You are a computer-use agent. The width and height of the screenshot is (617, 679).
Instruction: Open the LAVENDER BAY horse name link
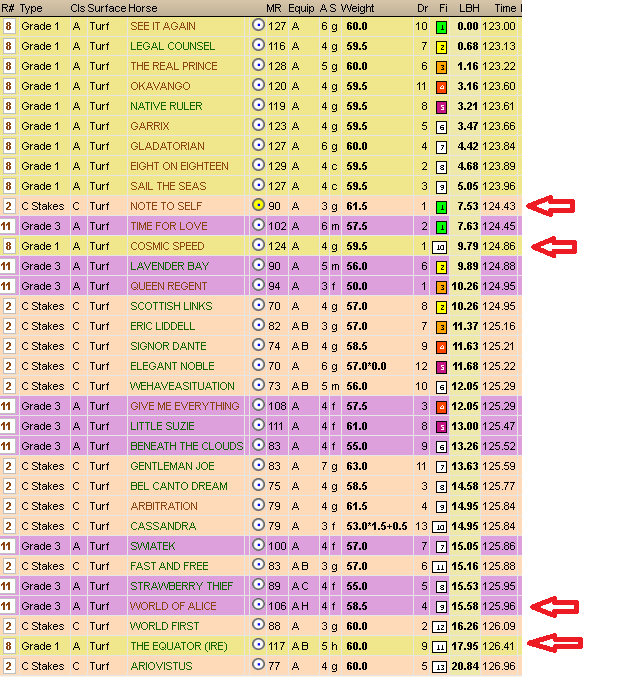pyautogui.click(x=169, y=266)
